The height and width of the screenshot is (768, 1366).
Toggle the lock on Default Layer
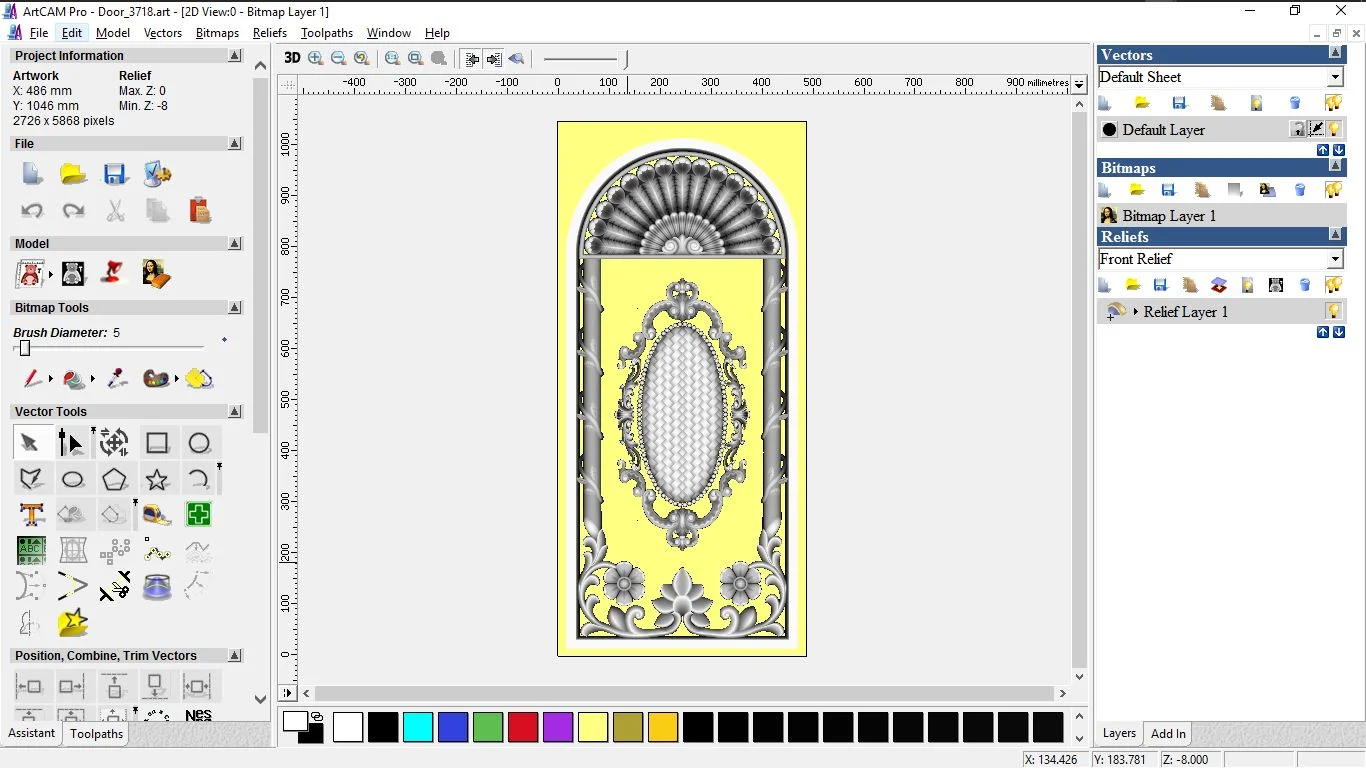point(1297,129)
